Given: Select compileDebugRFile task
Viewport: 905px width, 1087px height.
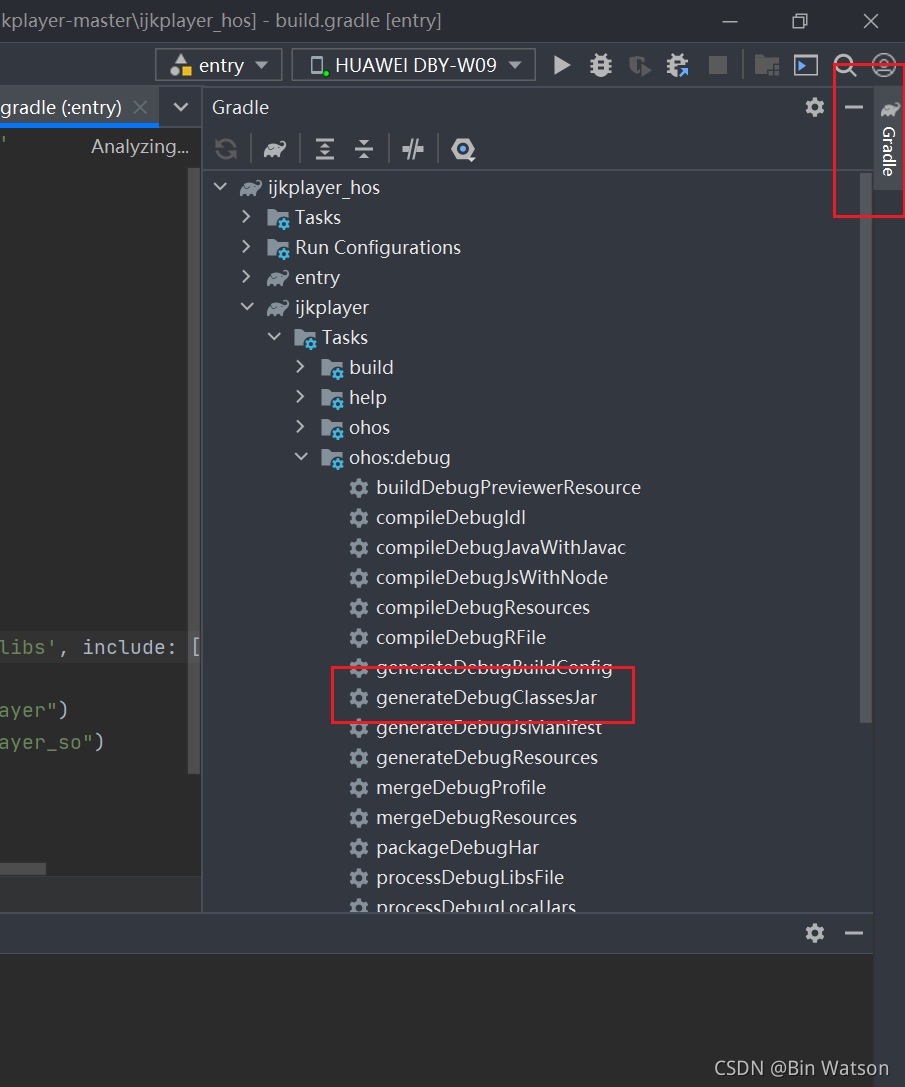Looking at the screenshot, I should pyautogui.click(x=461, y=637).
